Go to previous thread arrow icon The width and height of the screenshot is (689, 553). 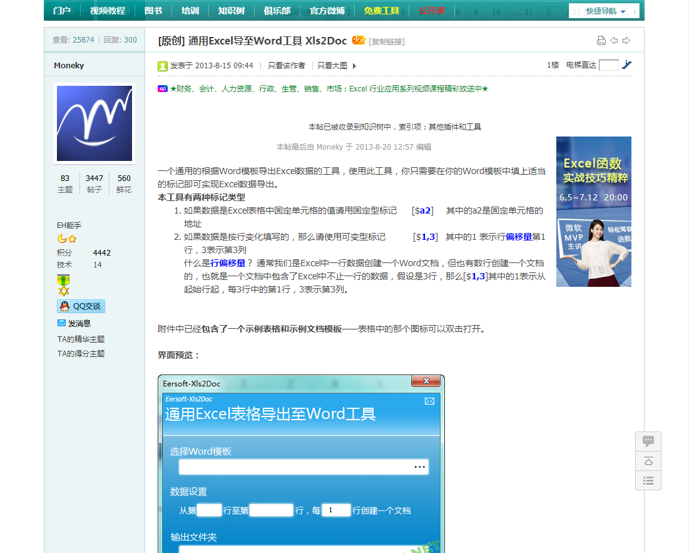tap(614, 40)
